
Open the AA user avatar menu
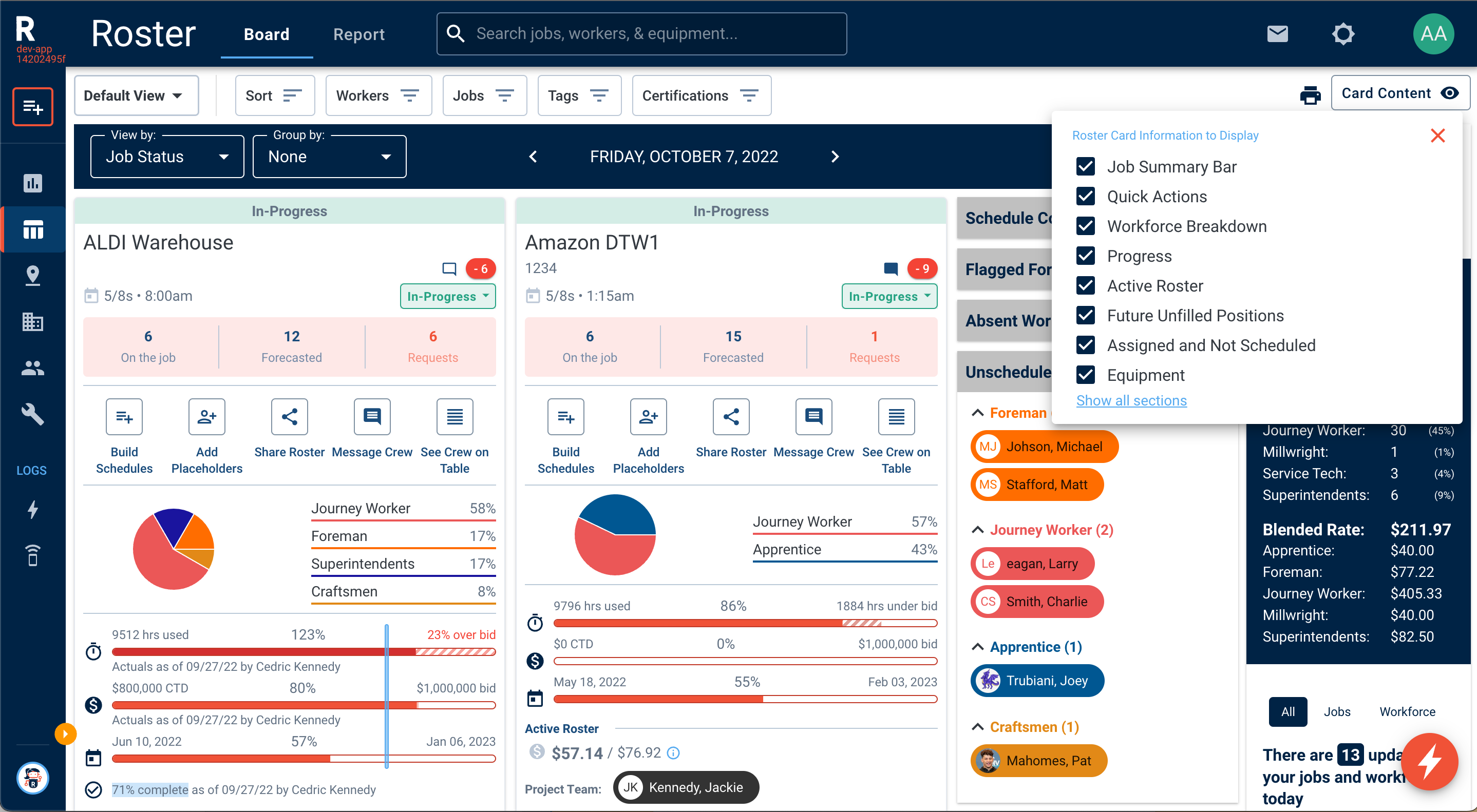click(x=1433, y=34)
